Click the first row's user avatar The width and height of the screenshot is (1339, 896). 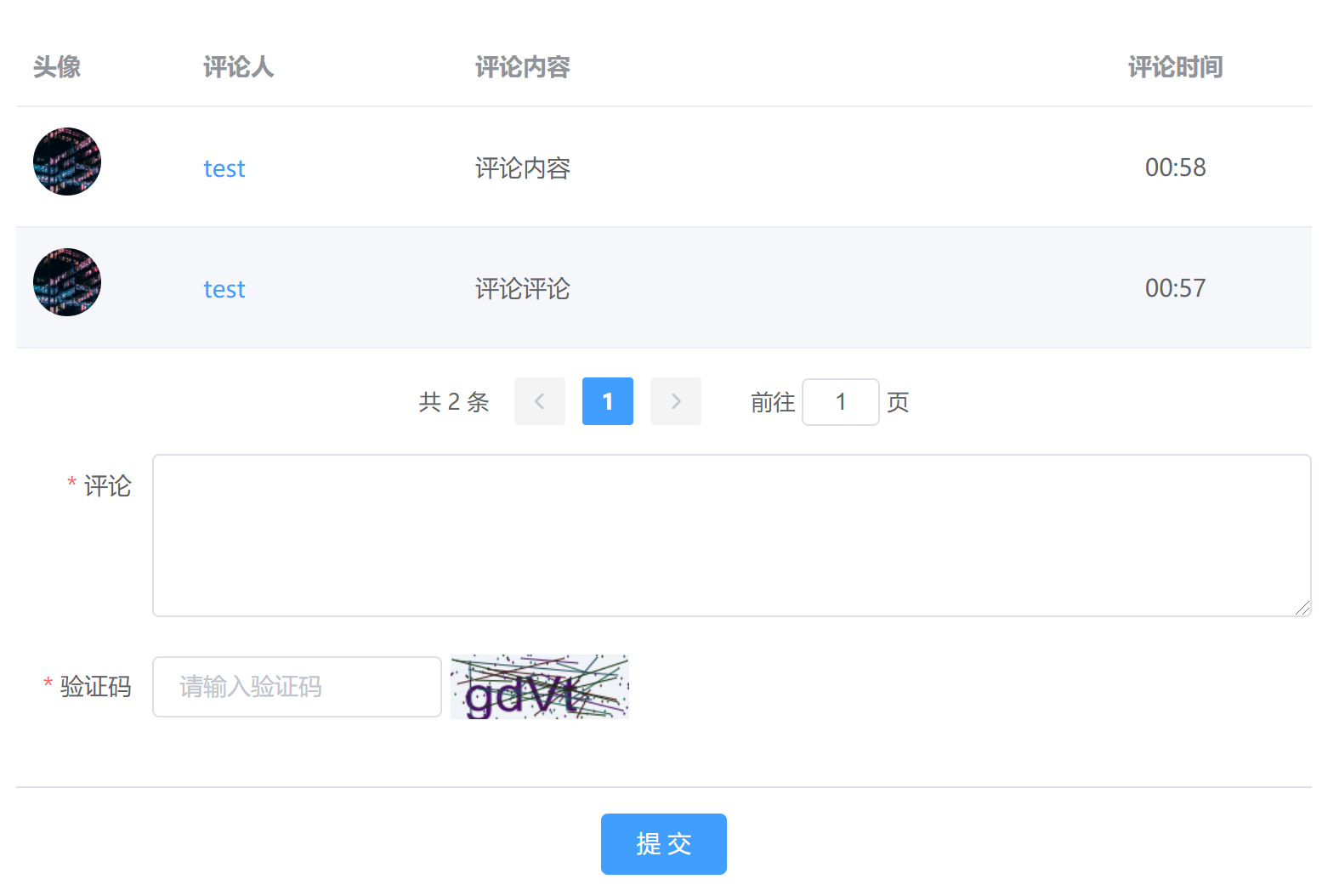coord(67,162)
